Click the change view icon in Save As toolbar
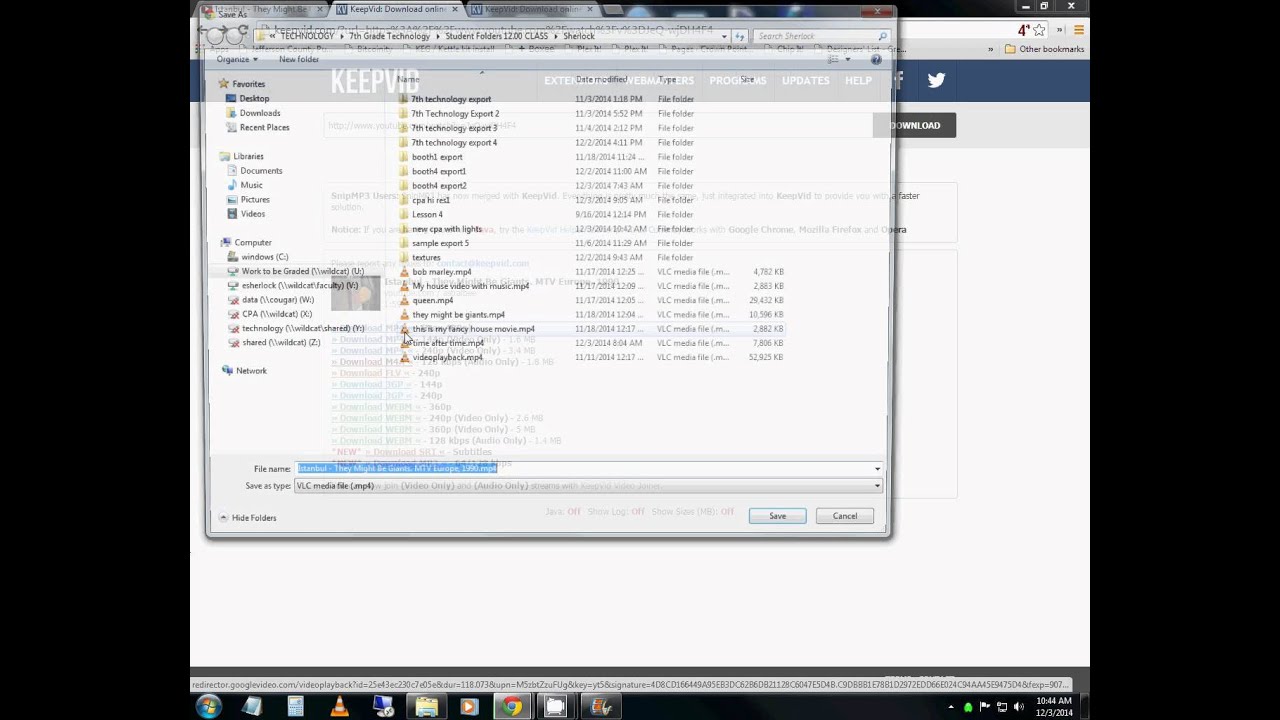Screen dimensions: 1280x720 coord(833,59)
